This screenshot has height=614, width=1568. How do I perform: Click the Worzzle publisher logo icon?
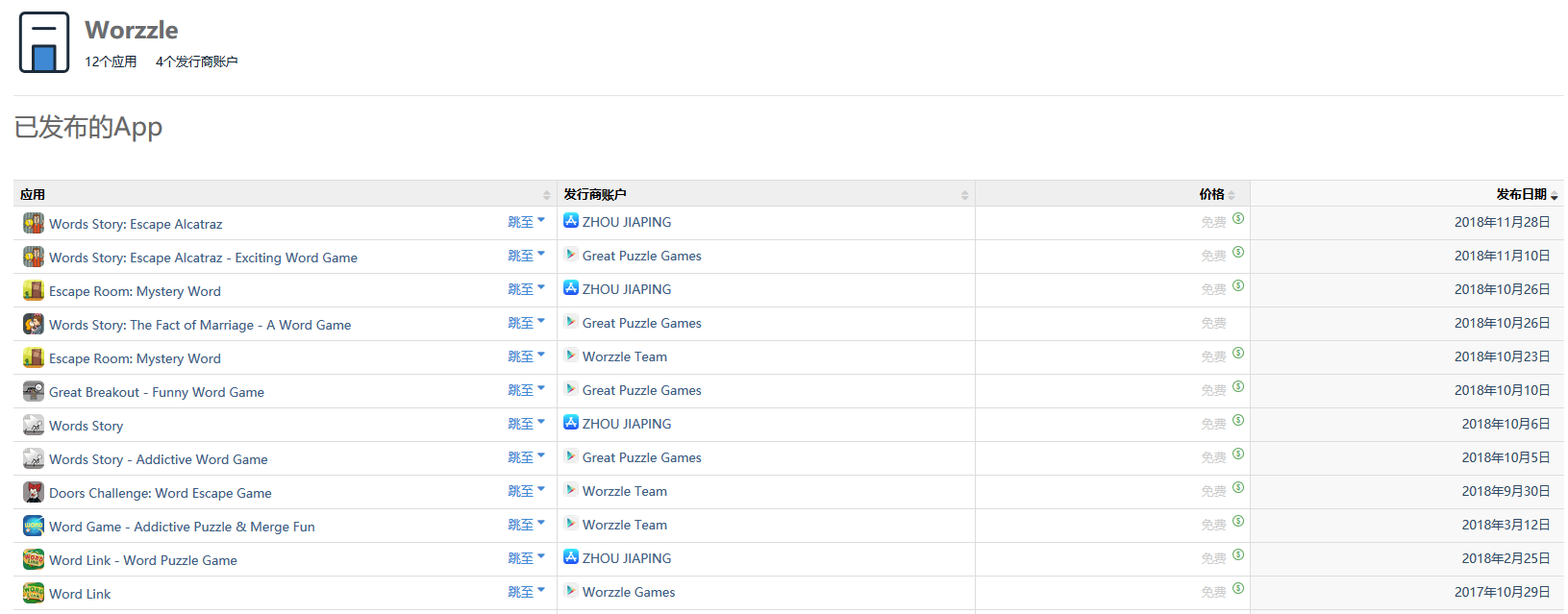point(44,42)
